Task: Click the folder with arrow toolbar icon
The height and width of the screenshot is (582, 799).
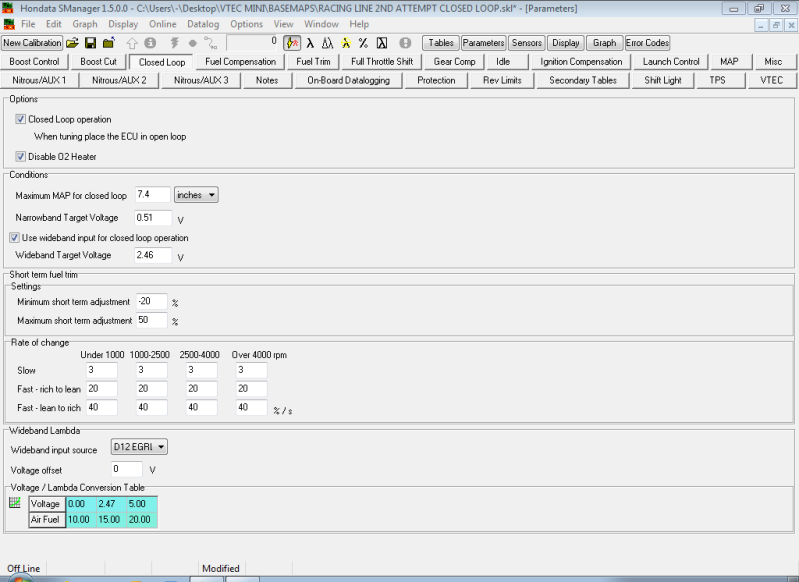Action: pyautogui.click(x=109, y=43)
